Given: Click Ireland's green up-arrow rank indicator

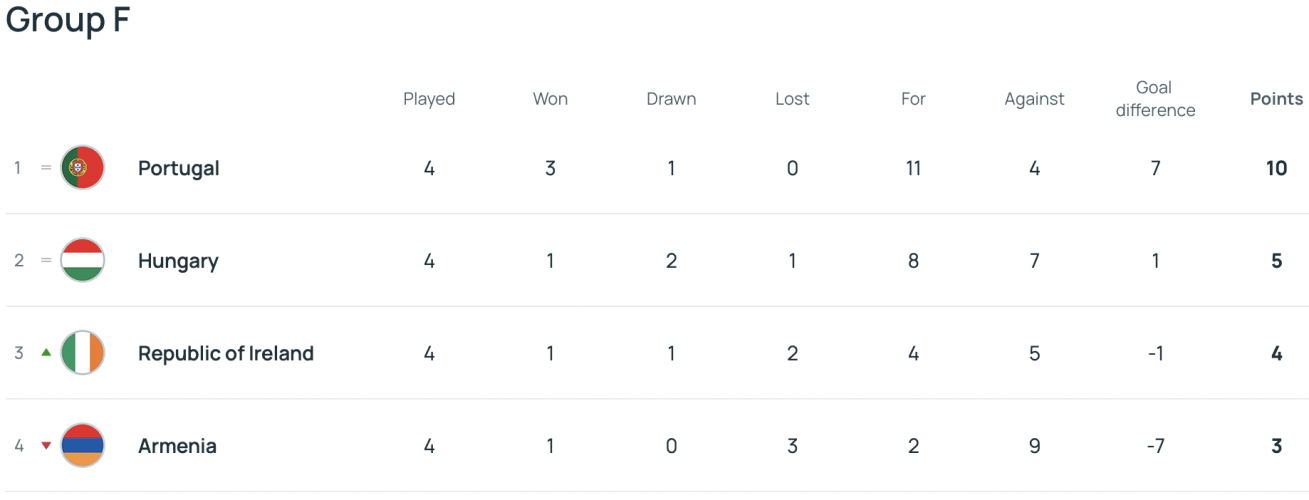Looking at the screenshot, I should coord(46,353).
